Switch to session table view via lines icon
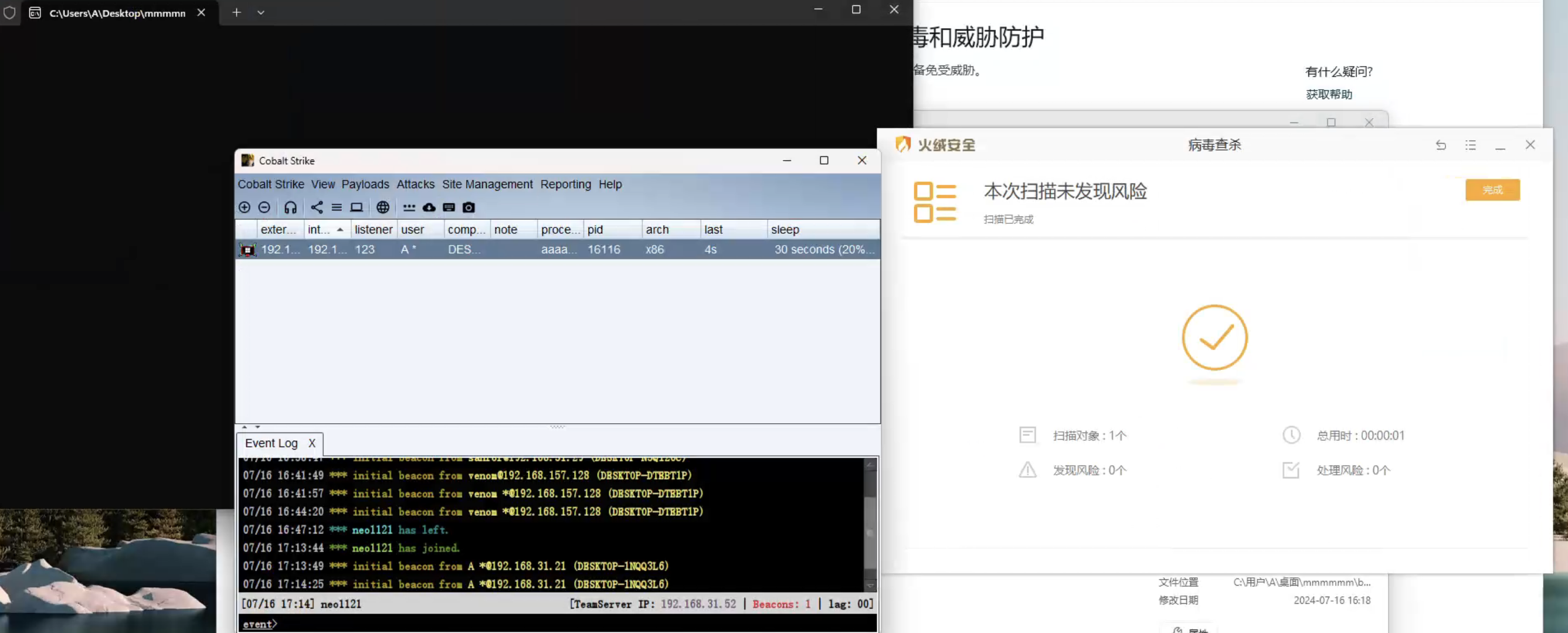The image size is (1568, 633). (x=337, y=207)
